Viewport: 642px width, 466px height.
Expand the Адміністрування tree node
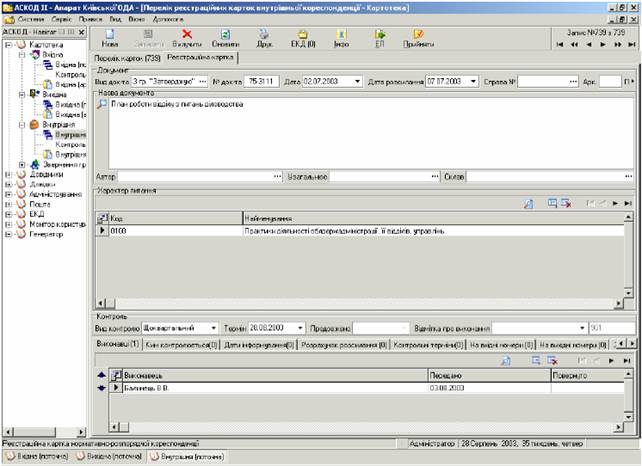(8, 194)
